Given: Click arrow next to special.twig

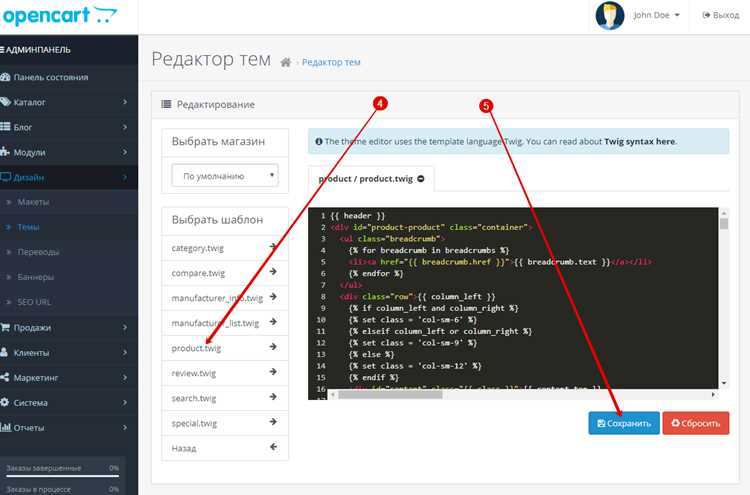Looking at the screenshot, I should [x=273, y=421].
